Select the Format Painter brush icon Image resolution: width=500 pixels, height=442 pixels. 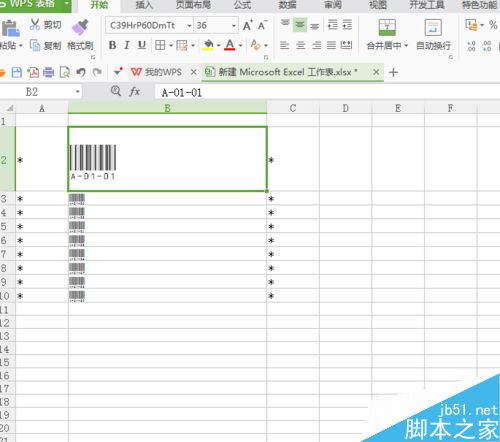[x=80, y=27]
